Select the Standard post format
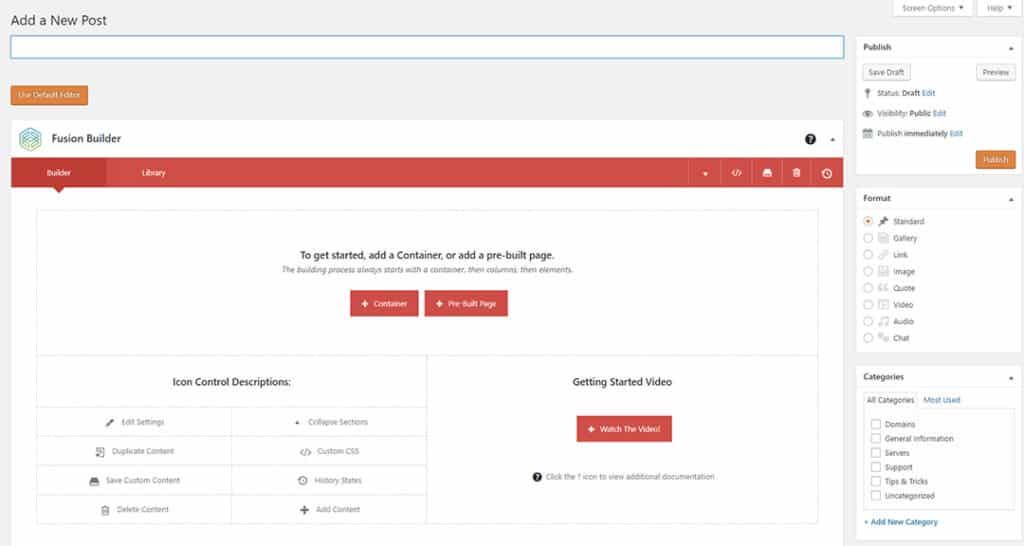1024x546 pixels. 868,221
